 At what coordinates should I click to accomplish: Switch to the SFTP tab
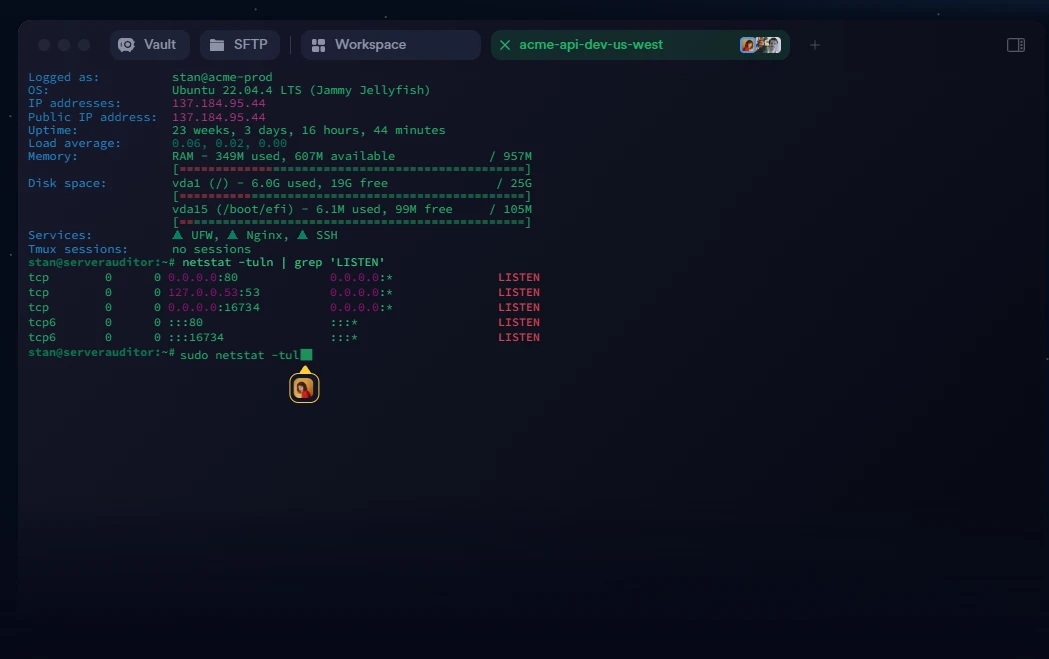[240, 45]
